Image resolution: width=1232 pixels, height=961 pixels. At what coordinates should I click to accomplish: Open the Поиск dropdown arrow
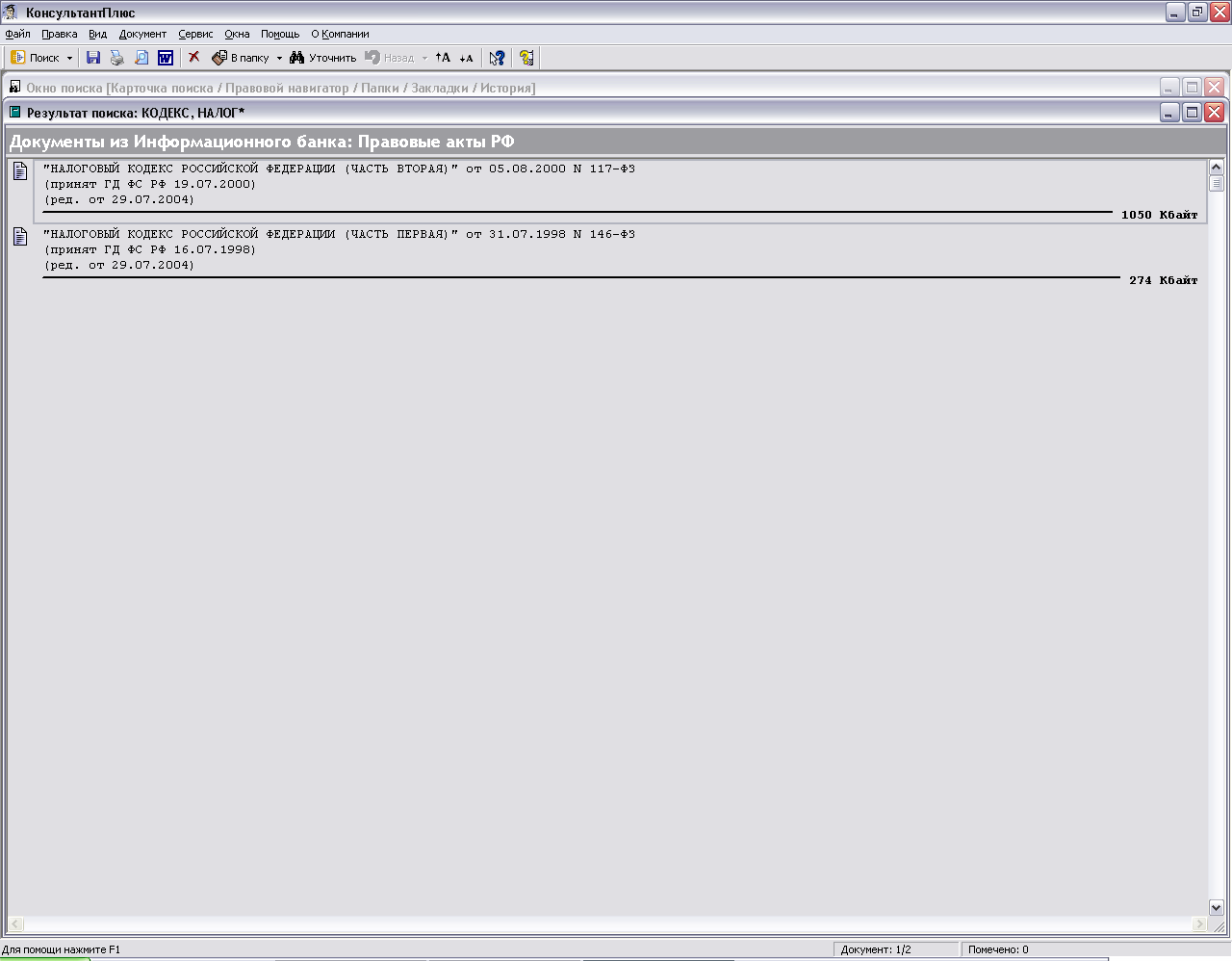click(69, 58)
